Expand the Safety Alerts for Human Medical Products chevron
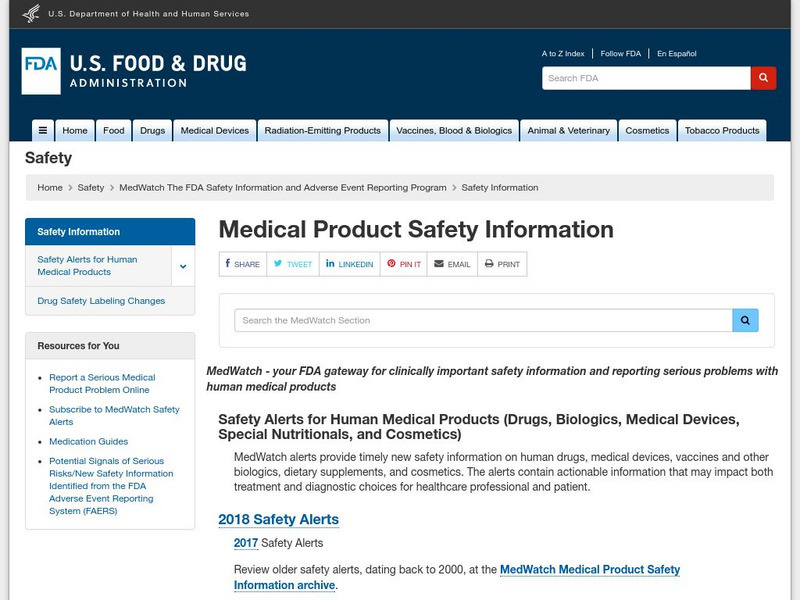 [x=182, y=265]
